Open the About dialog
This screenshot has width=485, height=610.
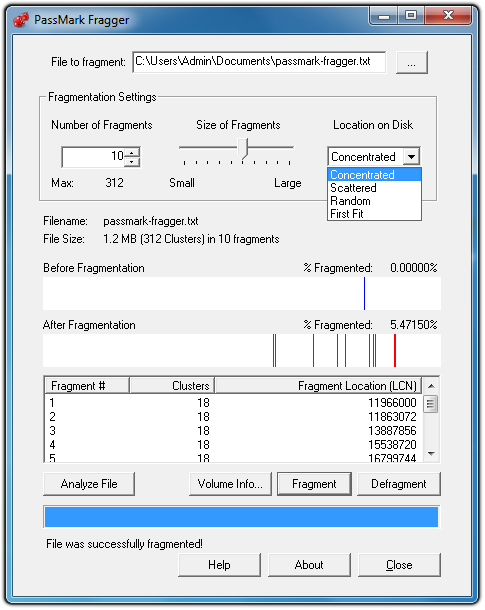pyautogui.click(x=309, y=565)
